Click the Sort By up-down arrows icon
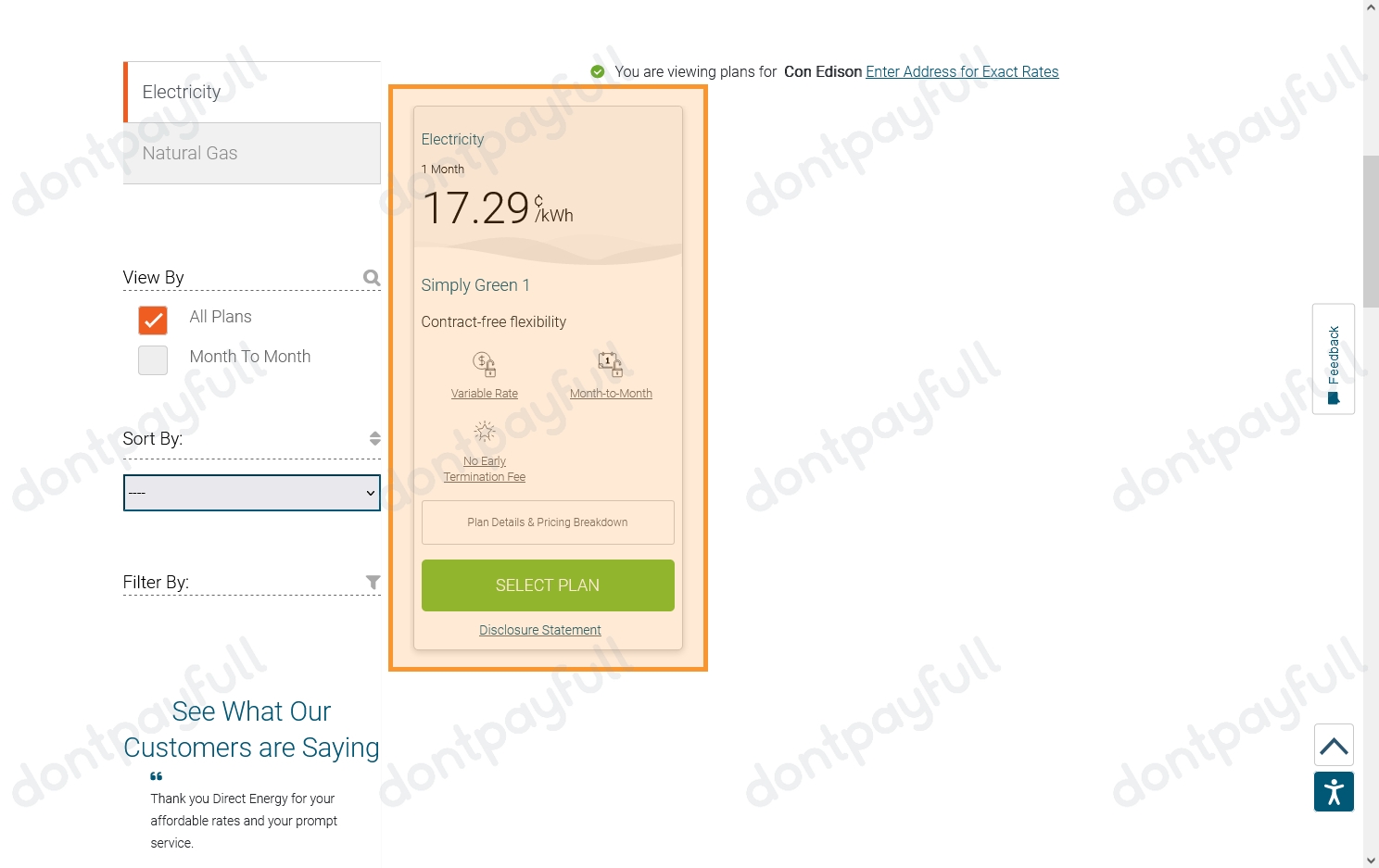Image resolution: width=1379 pixels, height=868 pixels. (374, 438)
